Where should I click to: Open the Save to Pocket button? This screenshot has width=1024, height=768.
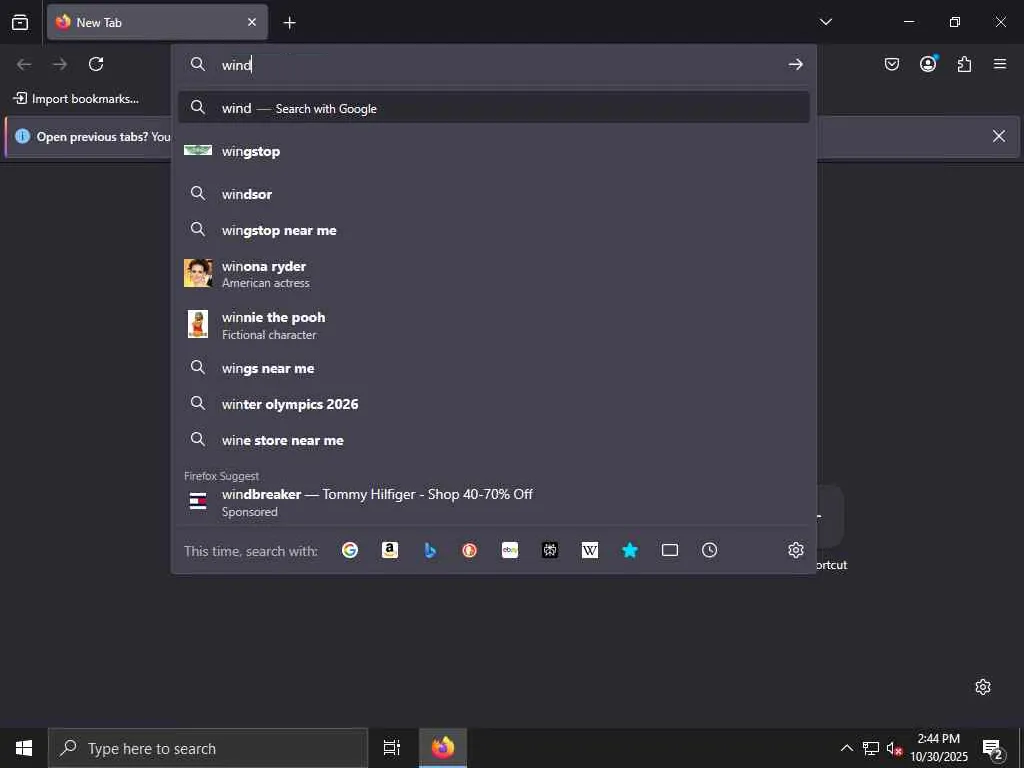pos(892,64)
